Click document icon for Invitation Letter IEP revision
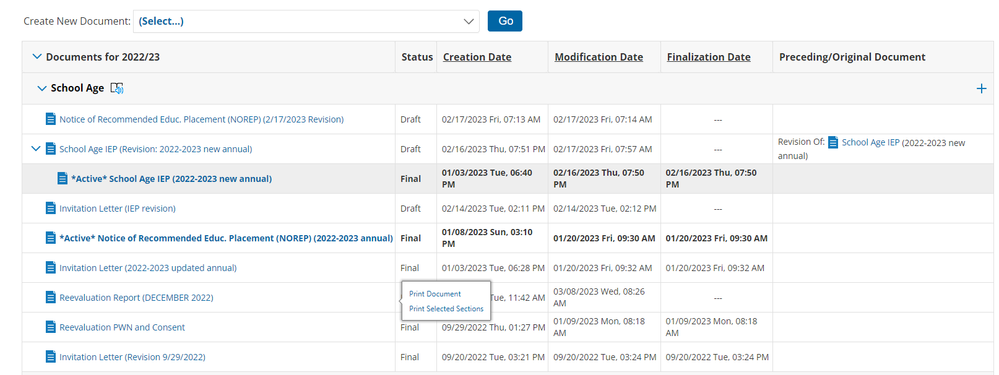The image size is (999, 375). coord(51,208)
